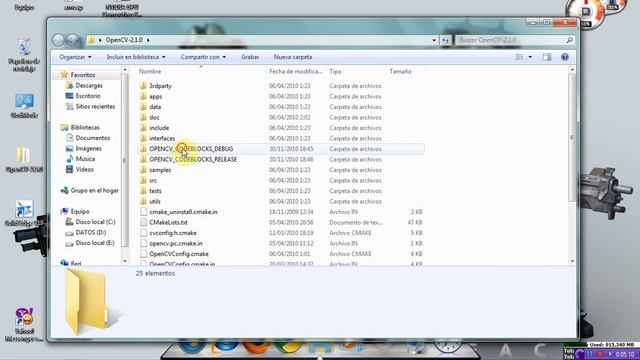Image resolution: width=640 pixels, height=360 pixels.
Task: Open the 3rdparty folder icon
Action: (143, 86)
